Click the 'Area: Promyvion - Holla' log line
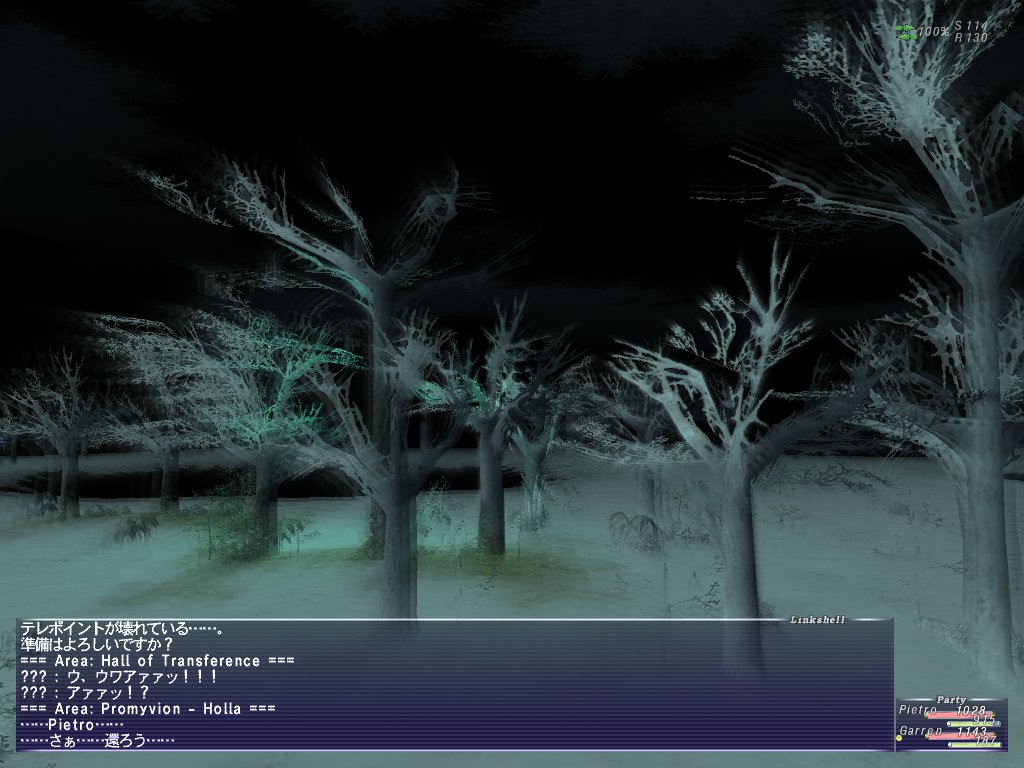Screen dimensions: 1024x768 pos(148,709)
